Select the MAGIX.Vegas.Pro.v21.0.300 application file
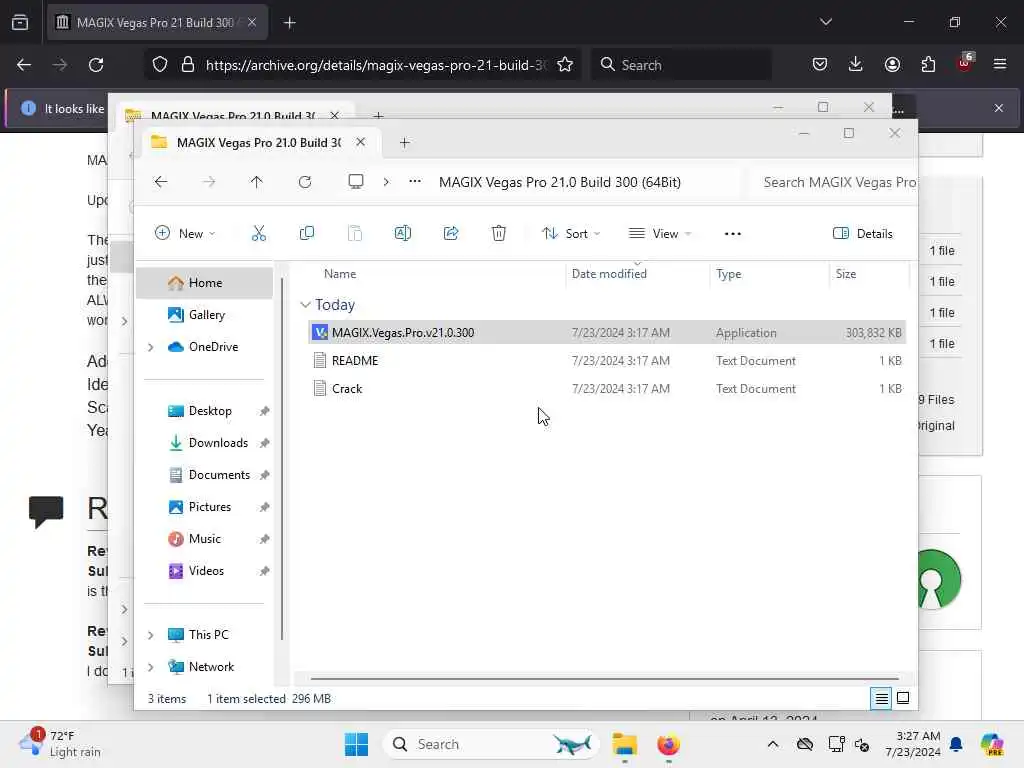 [607, 332]
